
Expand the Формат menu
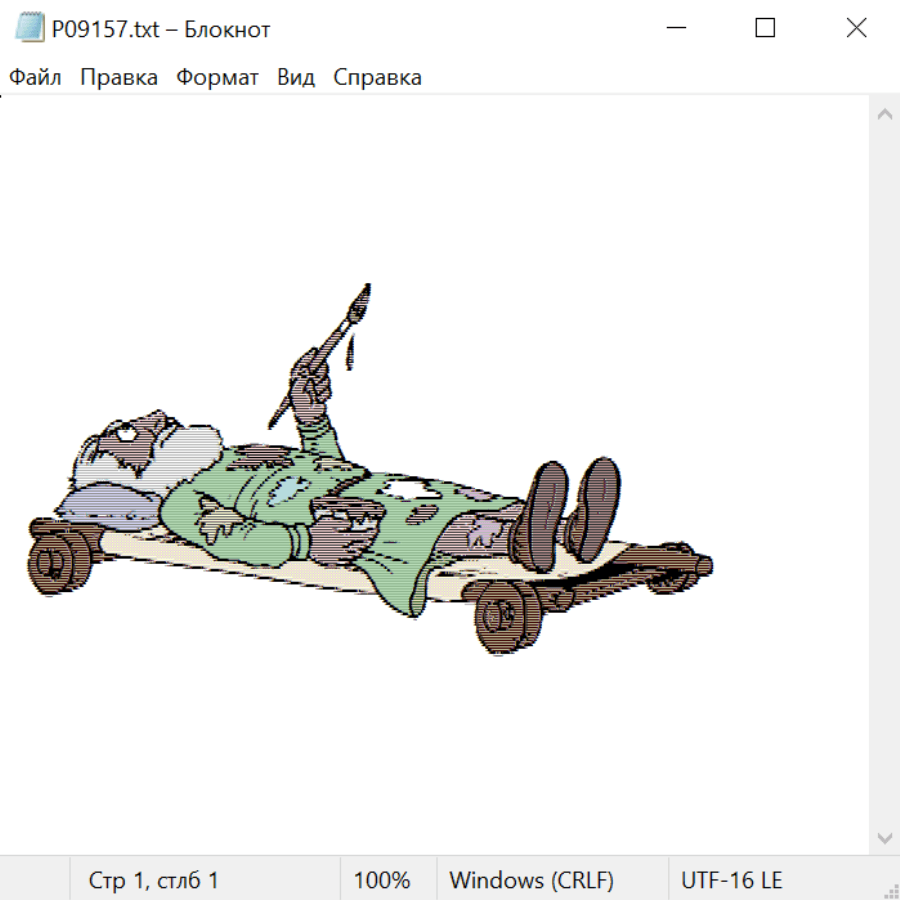[x=217, y=78]
